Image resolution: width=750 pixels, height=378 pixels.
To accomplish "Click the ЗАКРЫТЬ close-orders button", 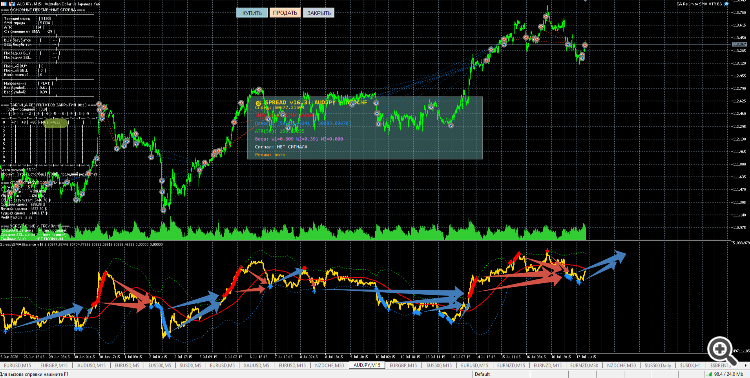I will tap(318, 13).
